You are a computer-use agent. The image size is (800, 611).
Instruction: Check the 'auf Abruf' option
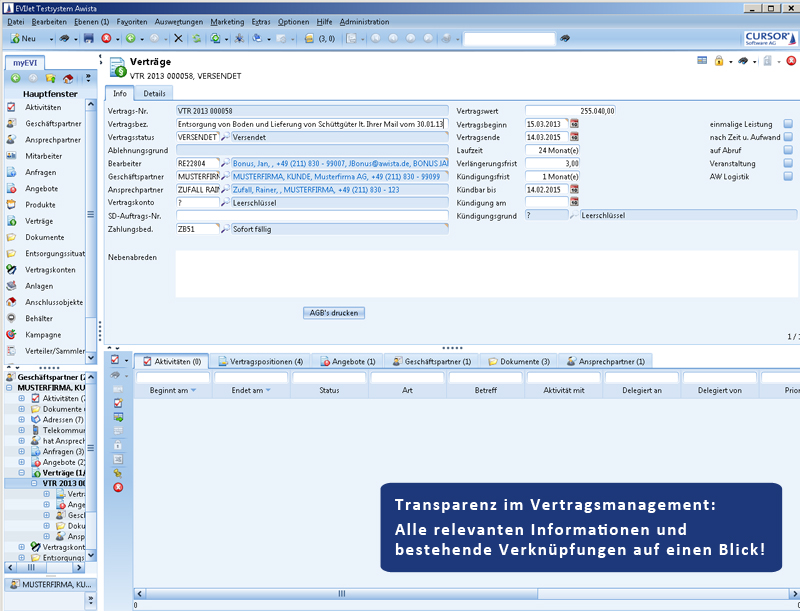click(787, 150)
